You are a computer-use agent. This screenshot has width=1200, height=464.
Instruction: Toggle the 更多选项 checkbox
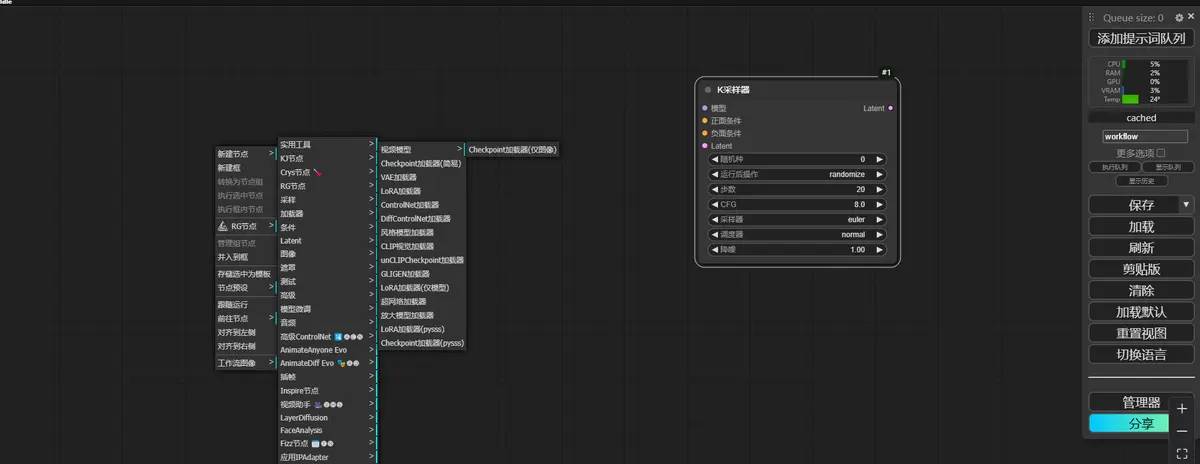(x=1160, y=153)
